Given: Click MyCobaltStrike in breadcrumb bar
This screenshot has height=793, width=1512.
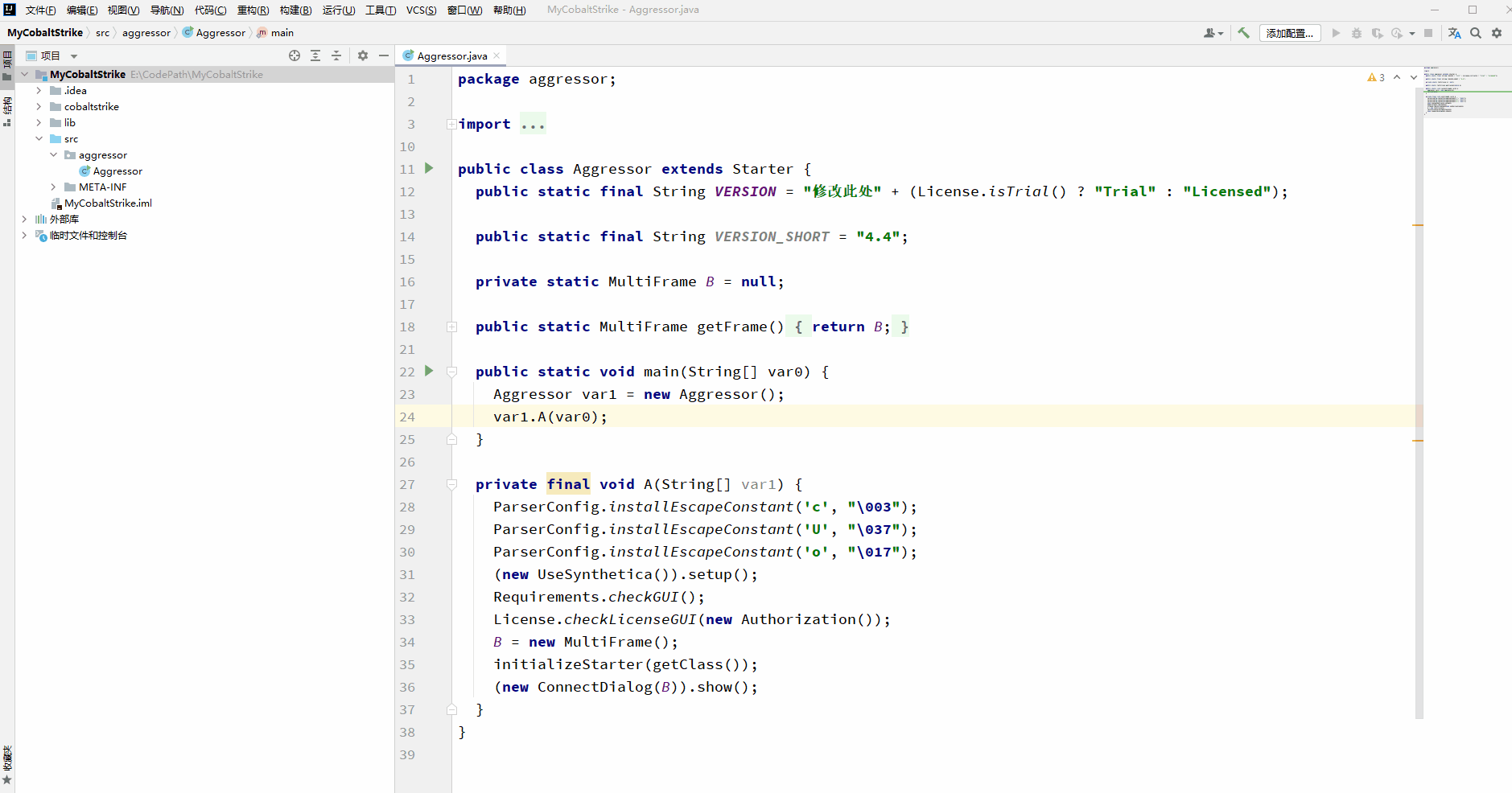Looking at the screenshot, I should 45,33.
